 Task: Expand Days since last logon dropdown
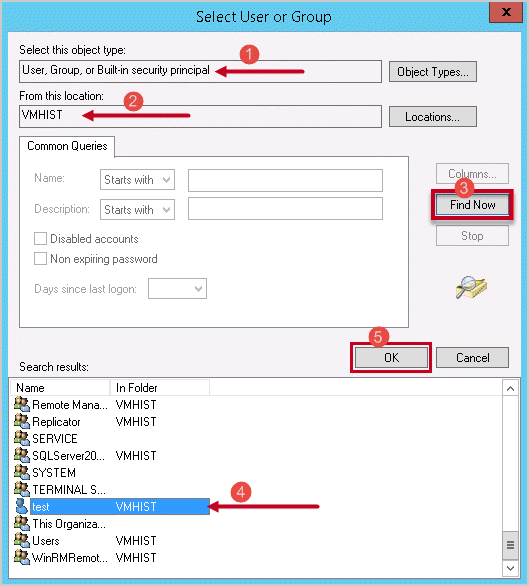(x=177, y=289)
